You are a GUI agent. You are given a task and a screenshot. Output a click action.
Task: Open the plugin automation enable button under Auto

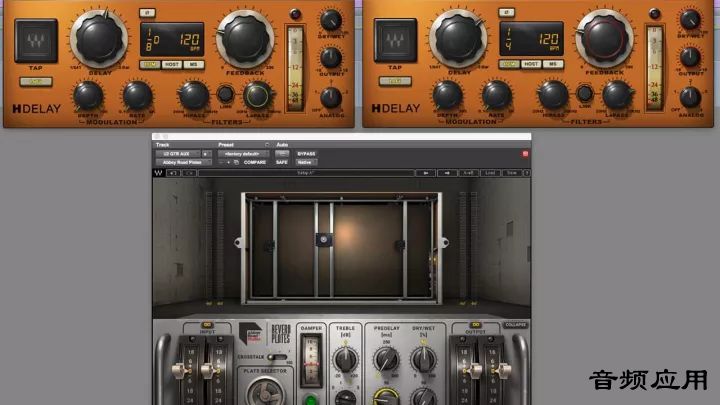pos(282,154)
